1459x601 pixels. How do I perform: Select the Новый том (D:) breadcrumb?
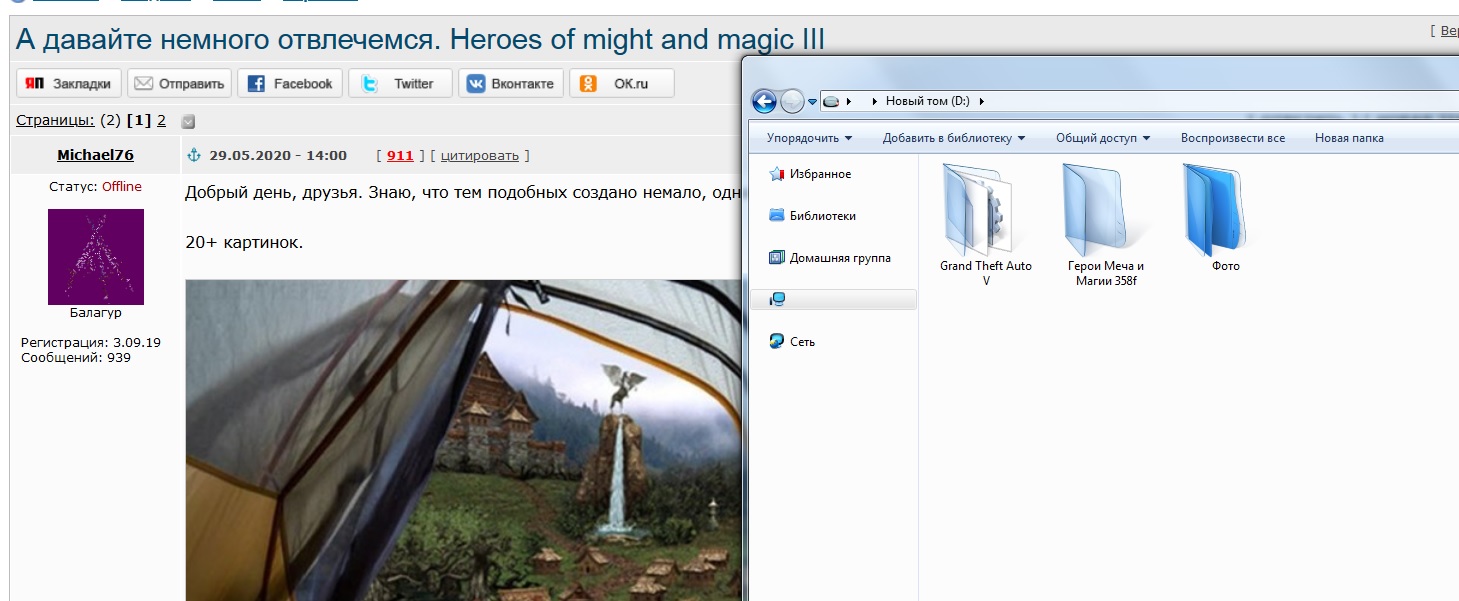pyautogui.click(x=928, y=101)
